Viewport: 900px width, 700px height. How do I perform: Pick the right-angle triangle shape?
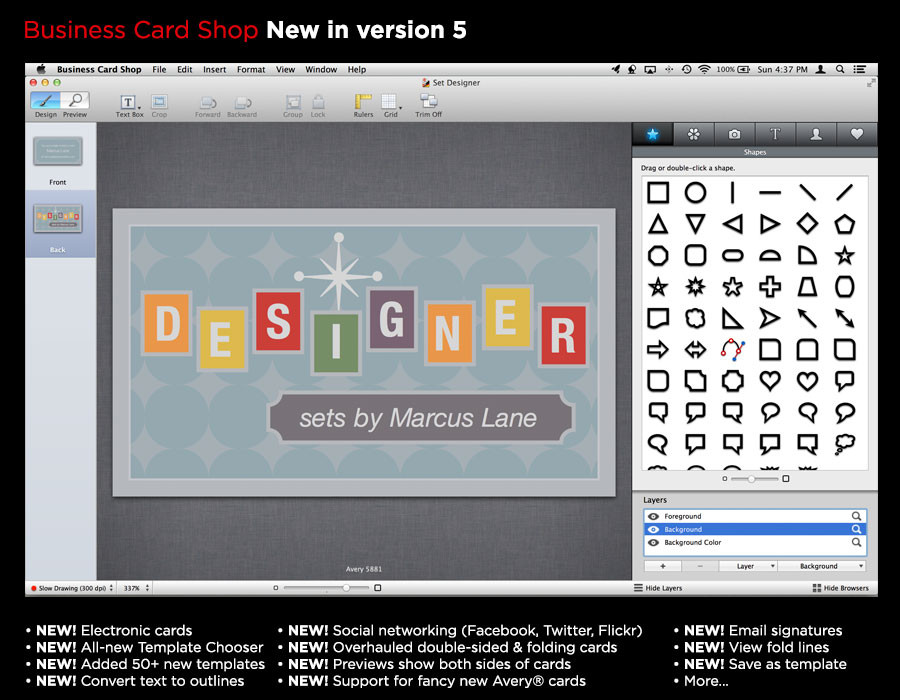coord(732,318)
